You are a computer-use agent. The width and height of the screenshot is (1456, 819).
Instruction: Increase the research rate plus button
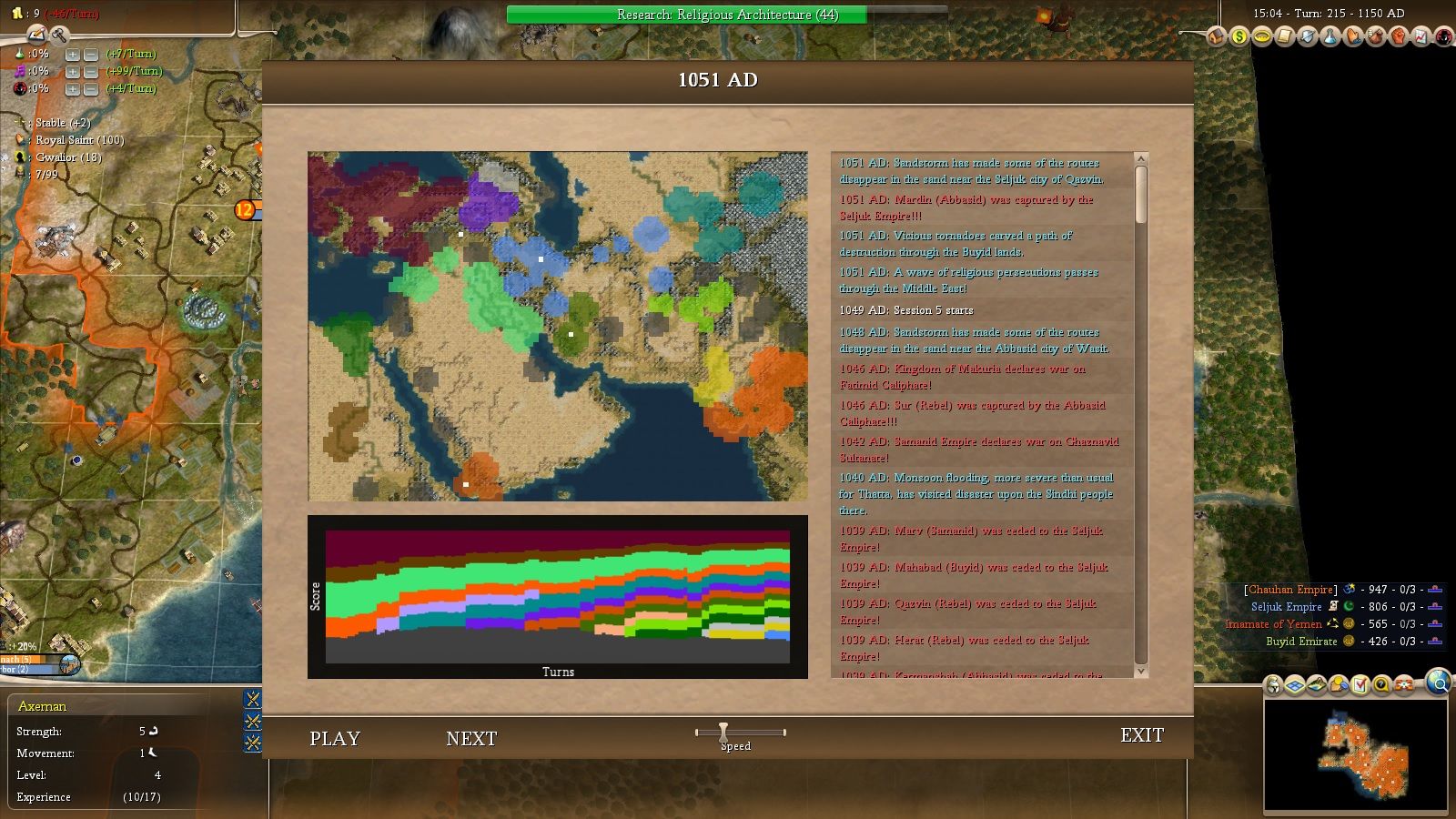coord(73,55)
